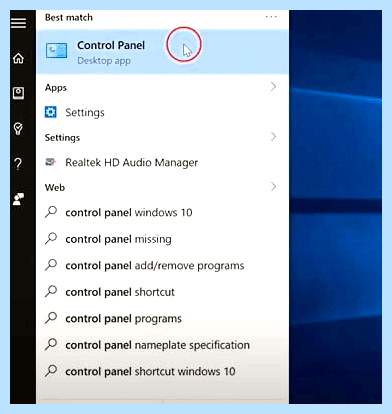The width and height of the screenshot is (392, 414).
Task: Open the Settings app result
Action: point(162,112)
